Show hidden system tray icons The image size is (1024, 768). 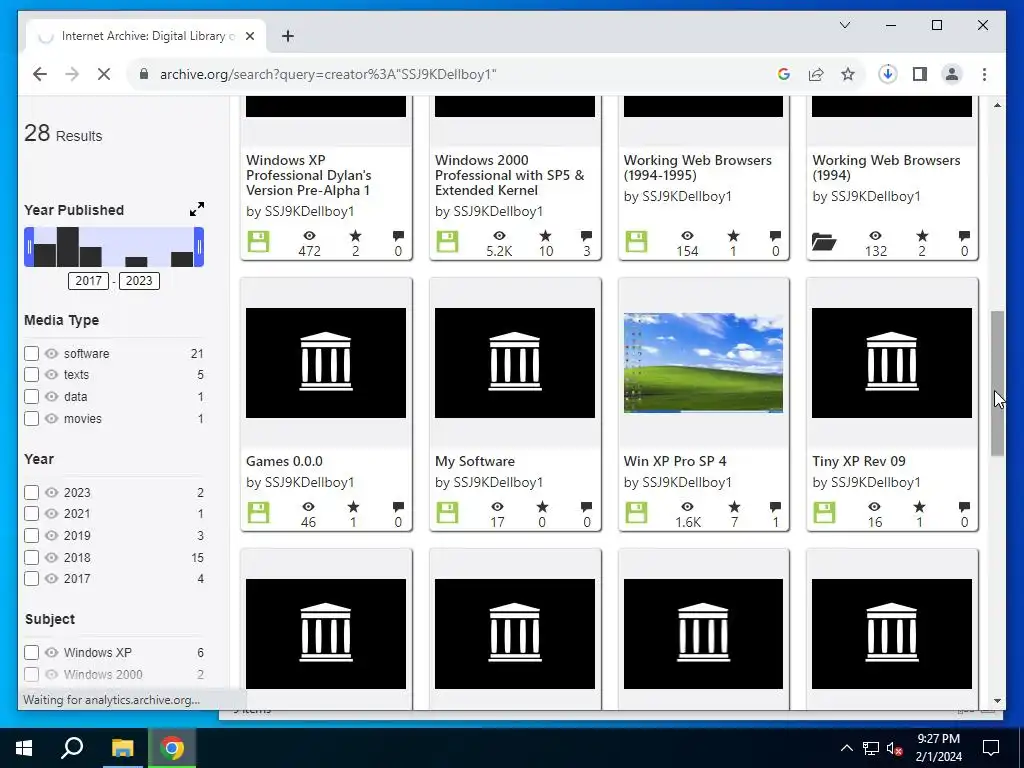point(846,748)
